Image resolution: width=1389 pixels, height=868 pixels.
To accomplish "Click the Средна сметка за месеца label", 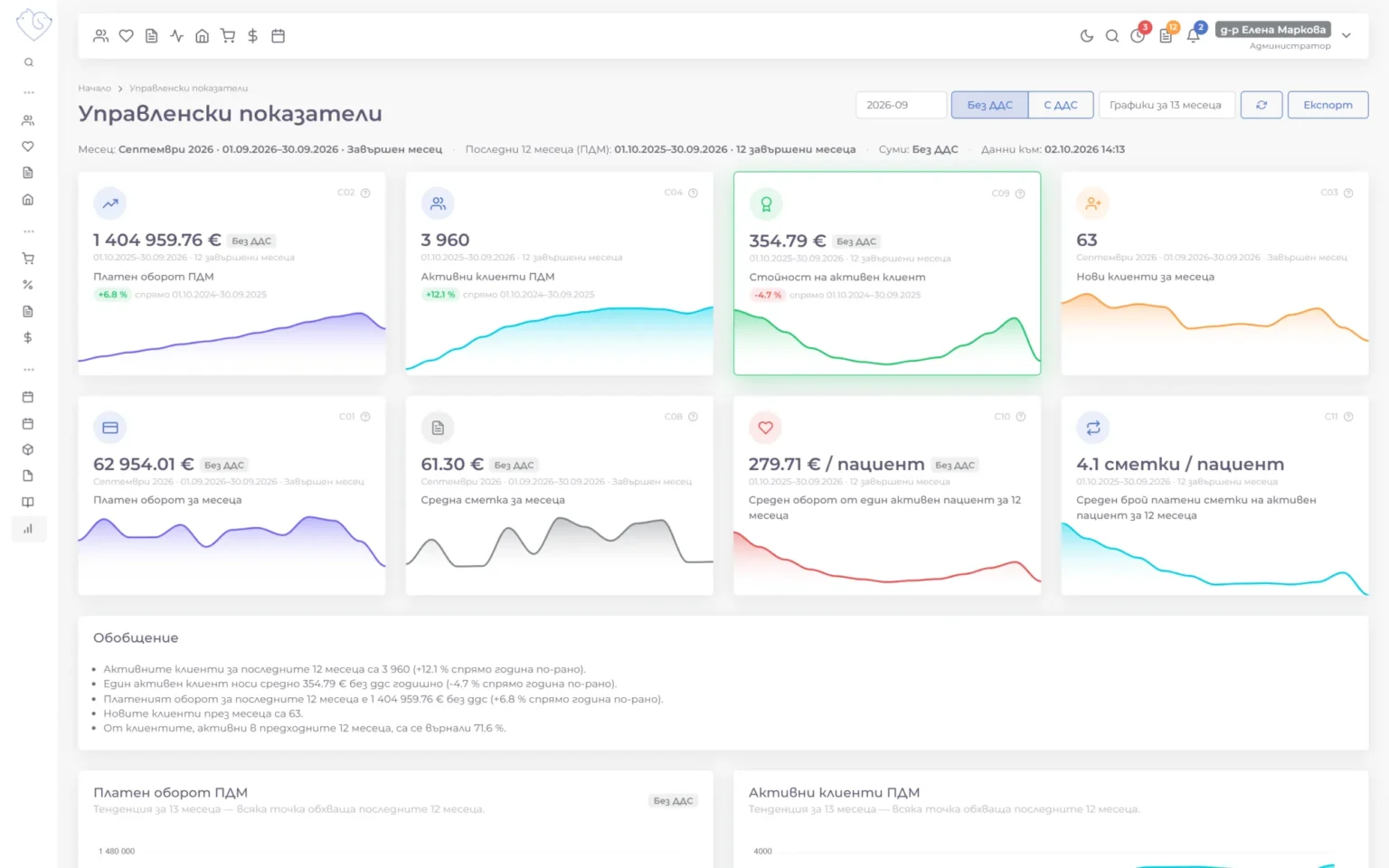I will coord(493,500).
